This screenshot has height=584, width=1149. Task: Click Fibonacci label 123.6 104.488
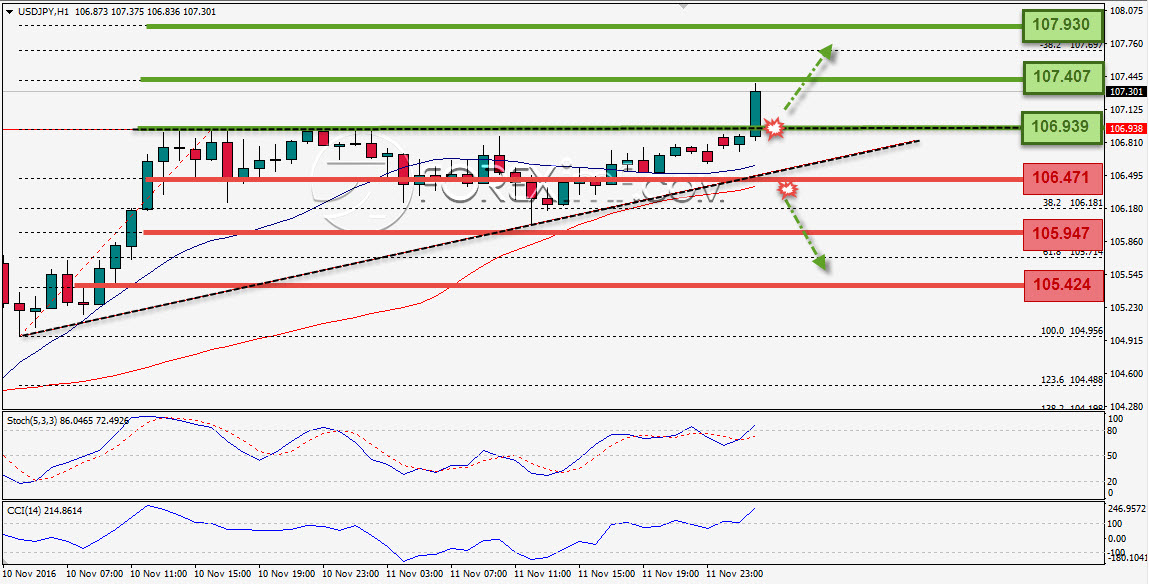[1071, 380]
